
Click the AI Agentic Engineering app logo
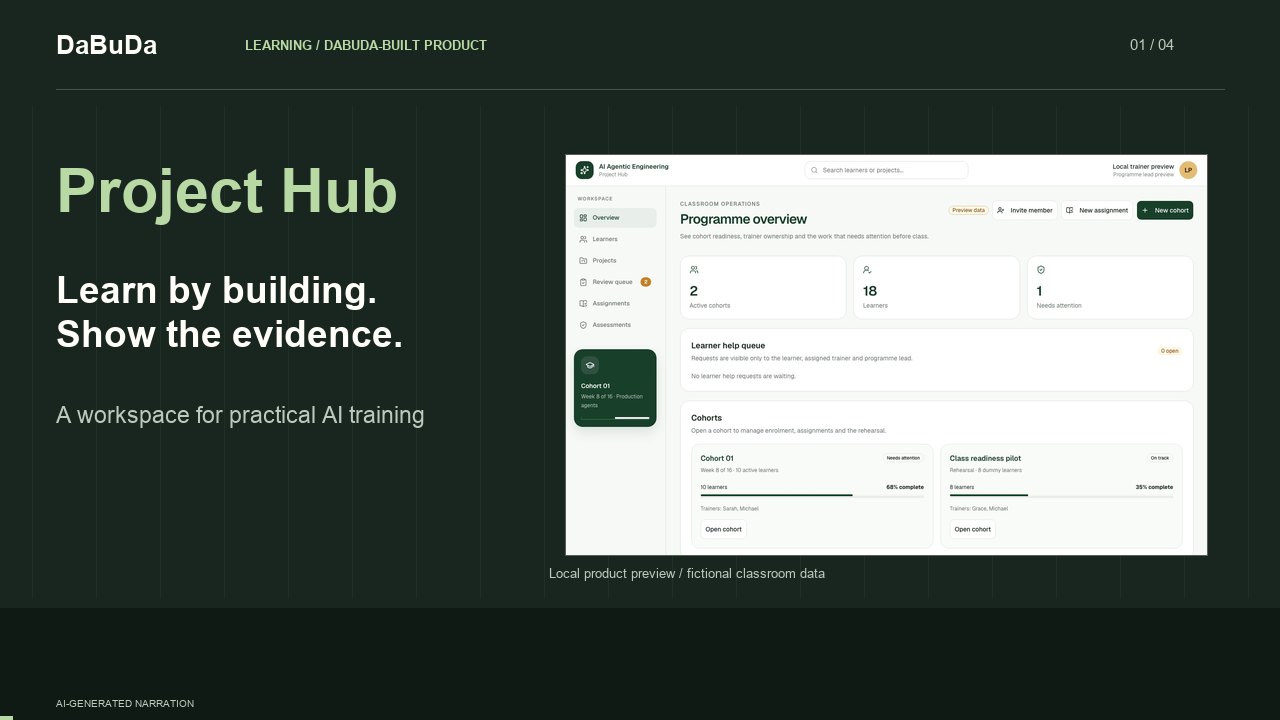click(x=584, y=170)
